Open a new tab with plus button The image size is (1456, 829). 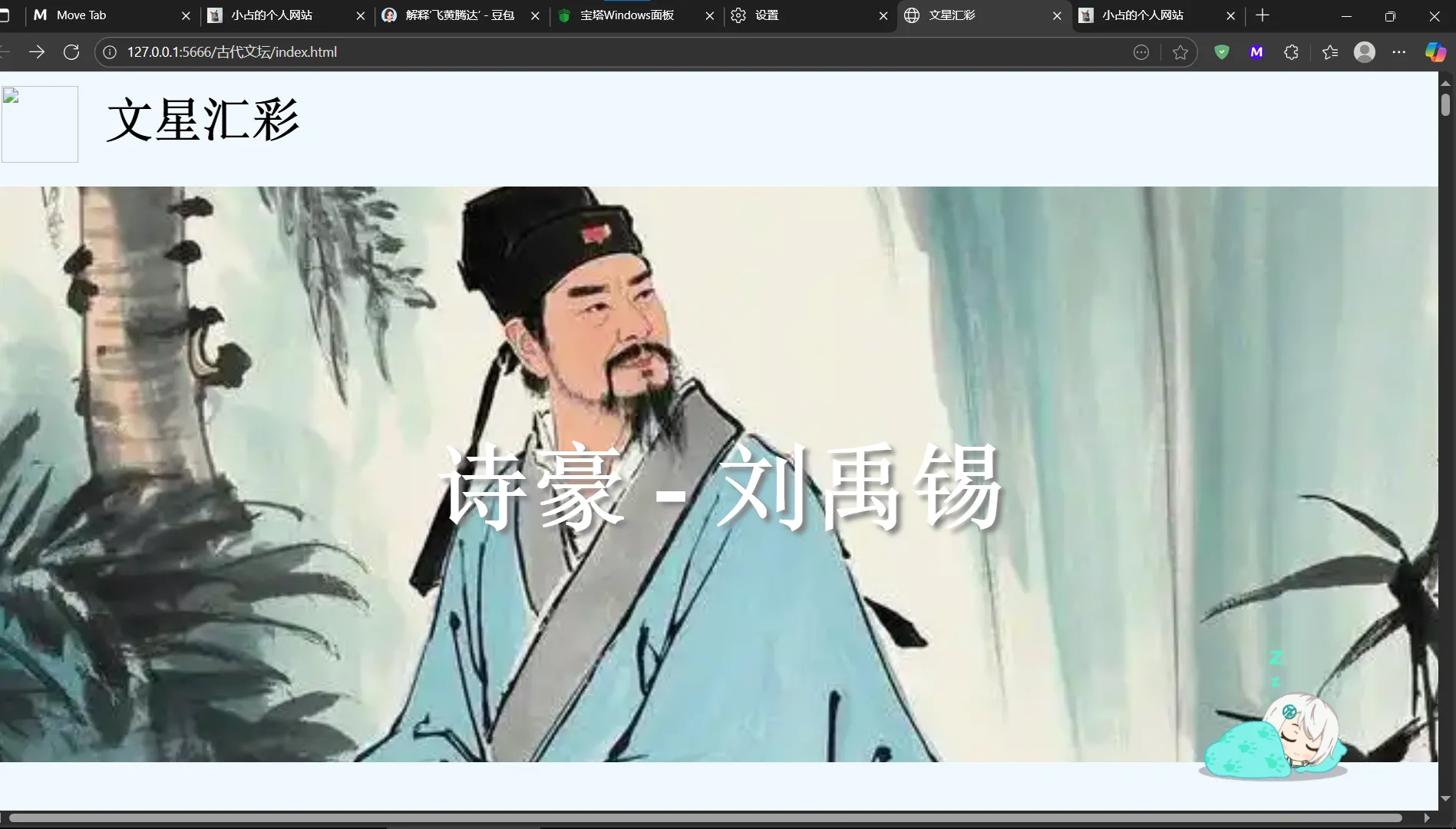click(x=1263, y=15)
